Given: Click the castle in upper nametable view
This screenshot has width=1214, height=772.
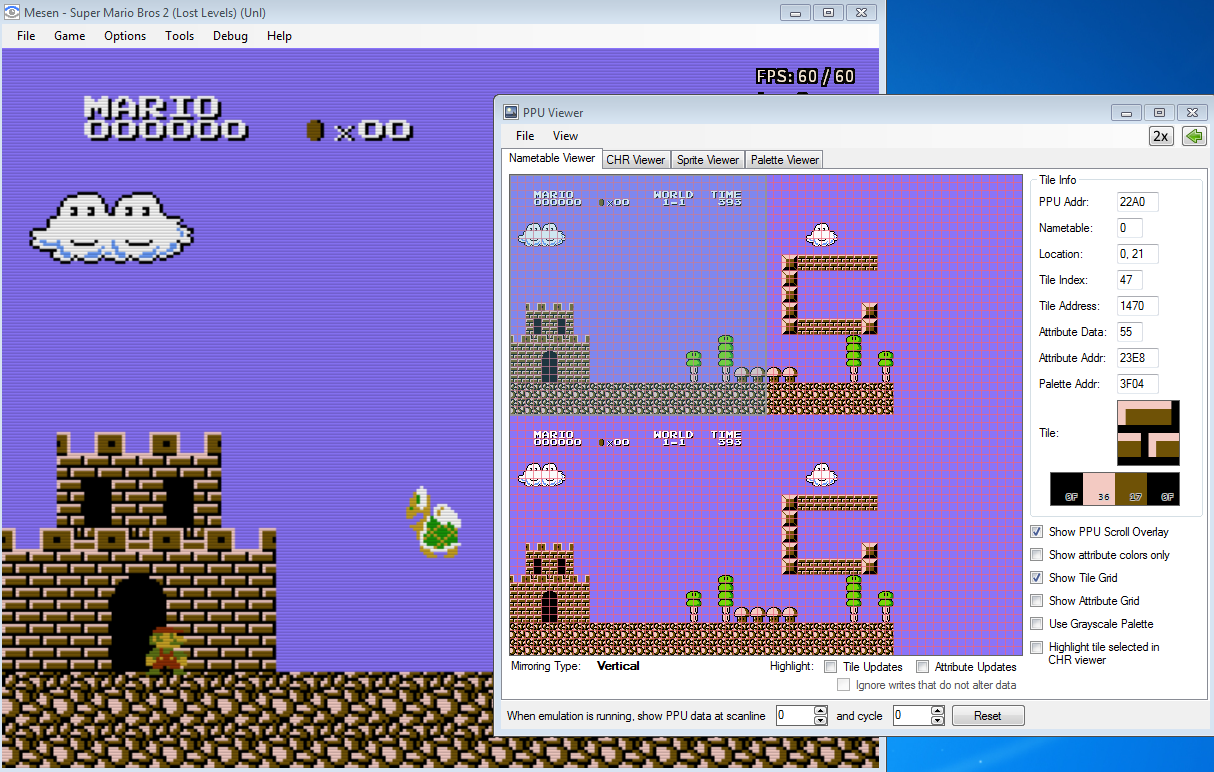Looking at the screenshot, I should click(x=550, y=343).
